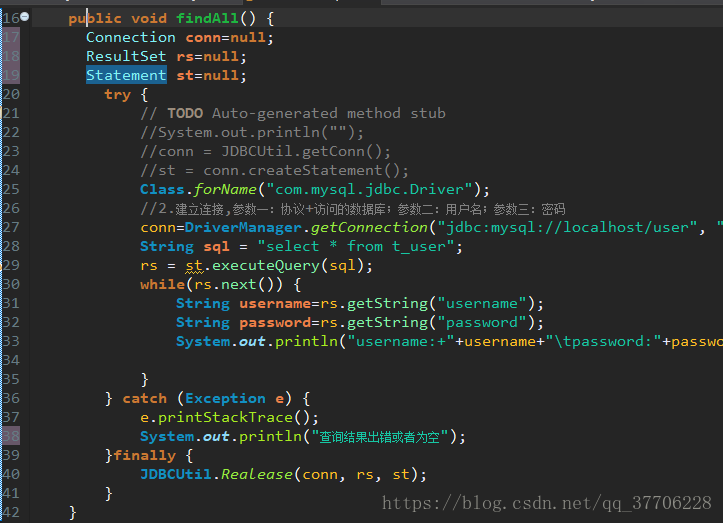Click the findAll method name
The image size is (723, 523).
pos(207,18)
